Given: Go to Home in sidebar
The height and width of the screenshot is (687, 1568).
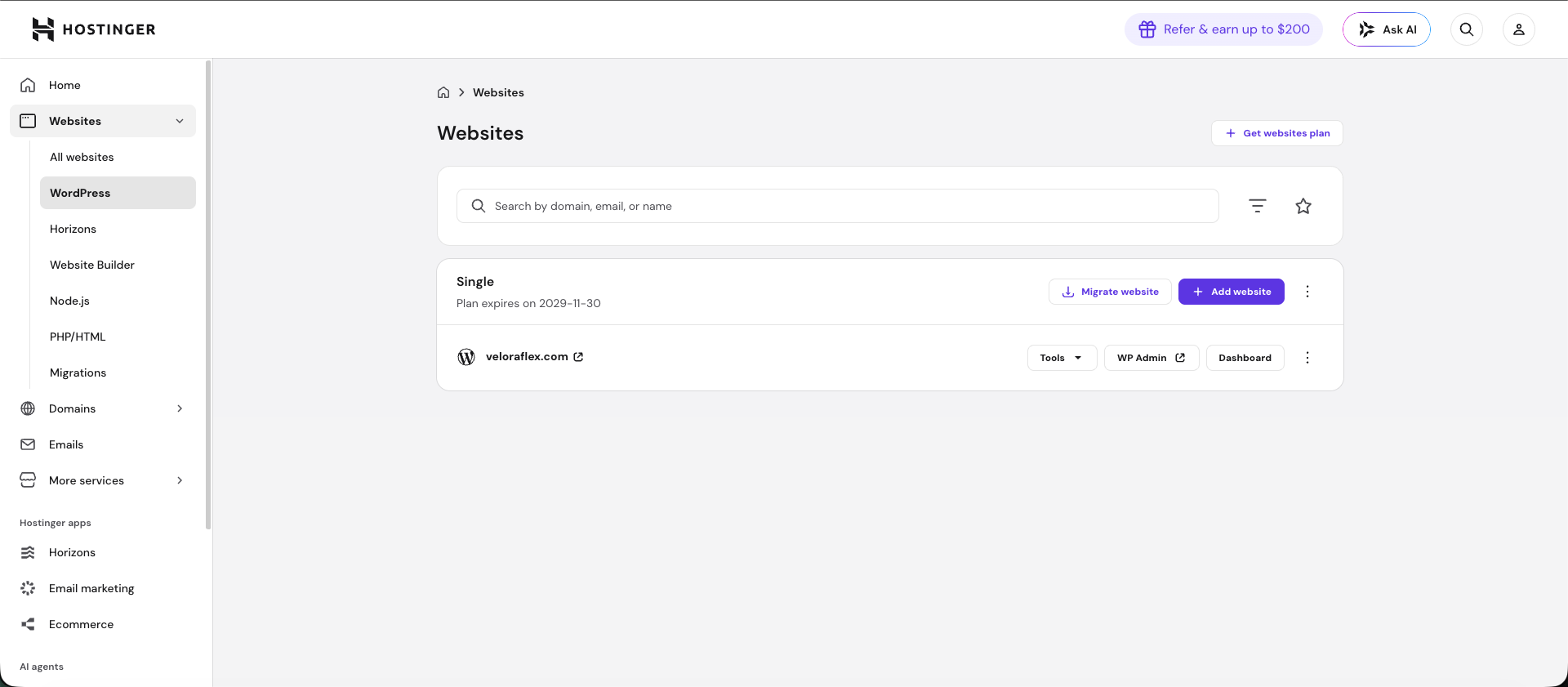Looking at the screenshot, I should (103, 85).
